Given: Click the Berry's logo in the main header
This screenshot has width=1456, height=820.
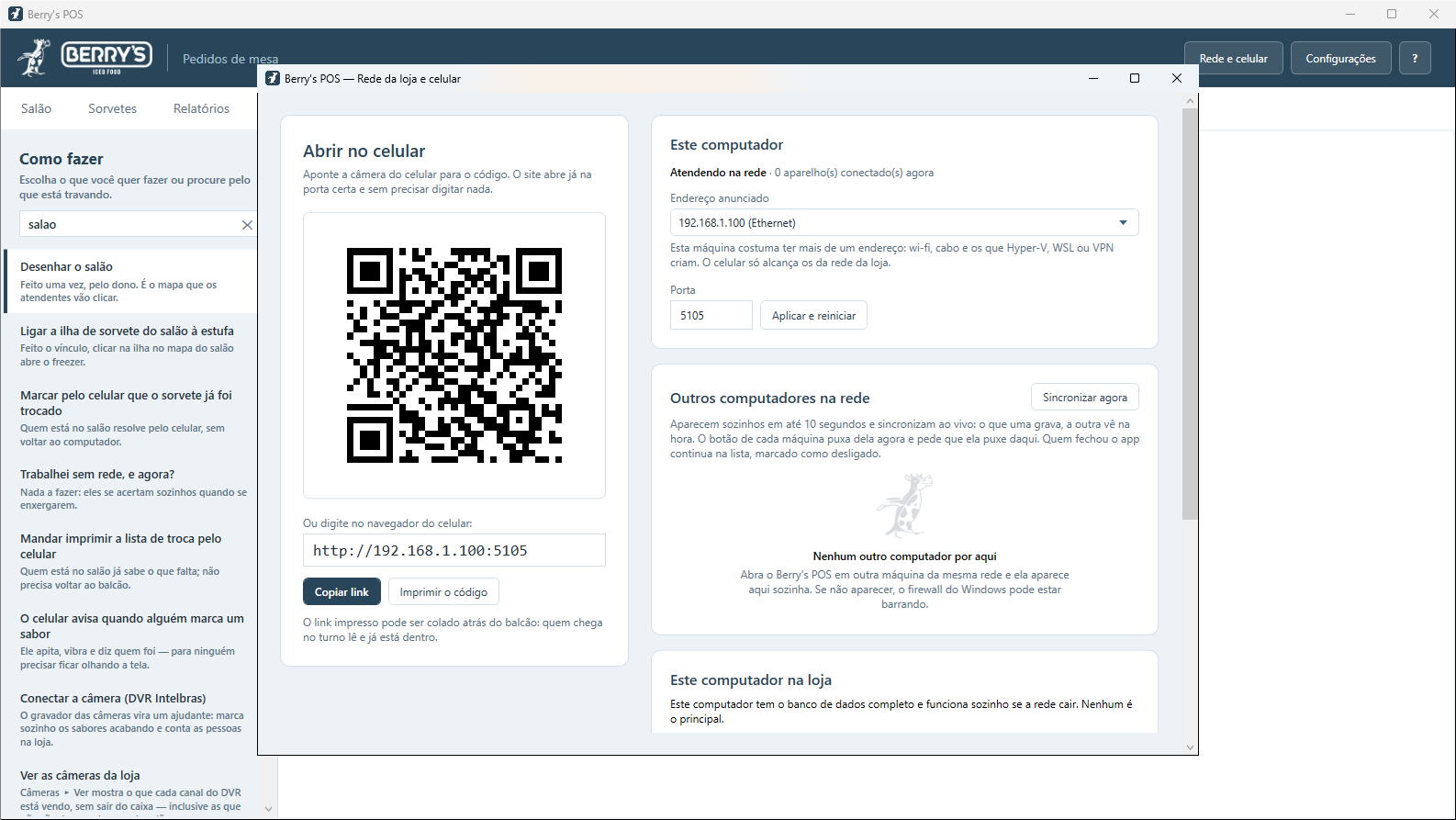Looking at the screenshot, I should click(84, 57).
